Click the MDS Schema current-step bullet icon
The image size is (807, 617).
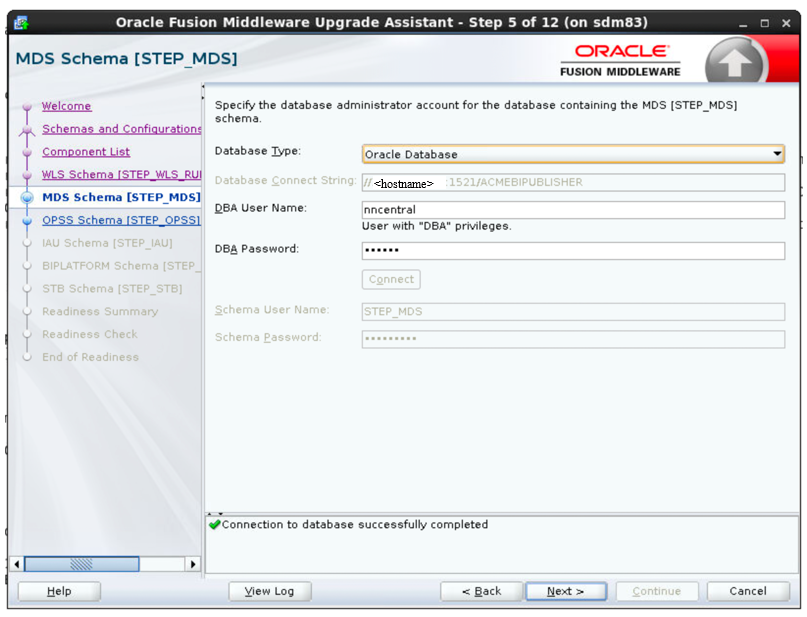coord(27,198)
